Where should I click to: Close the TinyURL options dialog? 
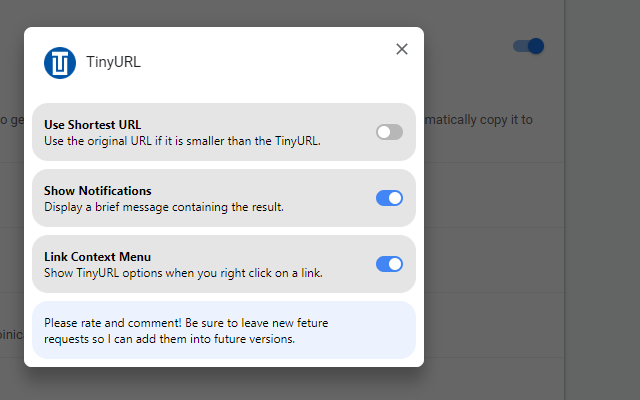[x=402, y=49]
